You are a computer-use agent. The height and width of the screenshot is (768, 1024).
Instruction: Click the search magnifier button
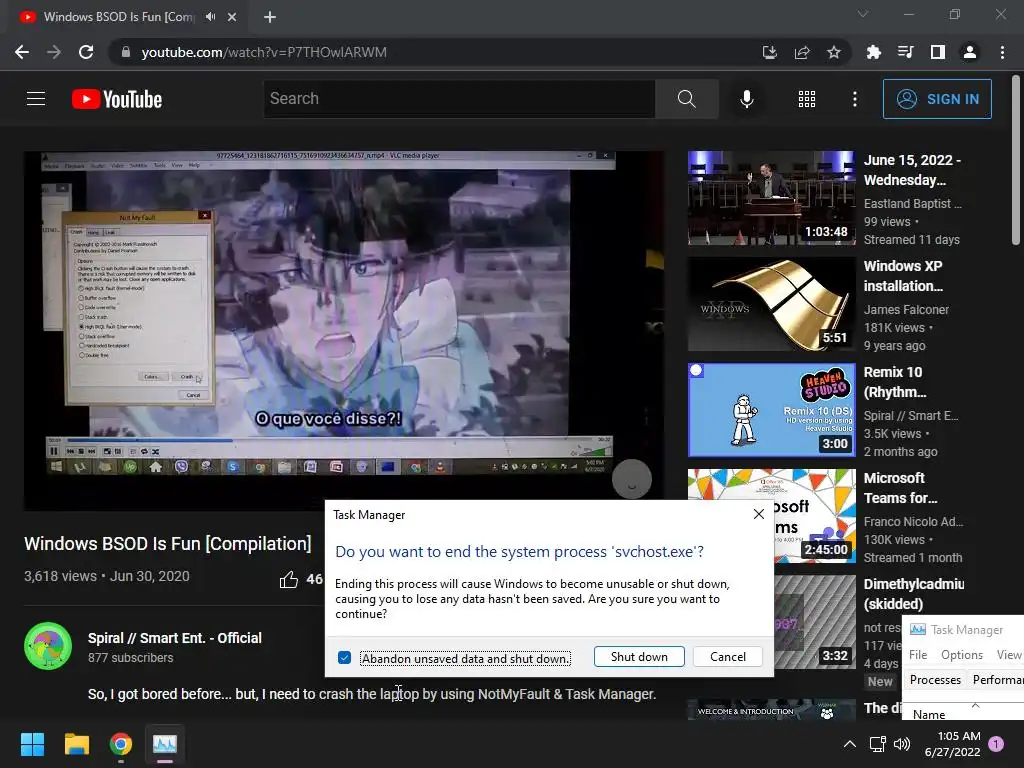pos(686,99)
